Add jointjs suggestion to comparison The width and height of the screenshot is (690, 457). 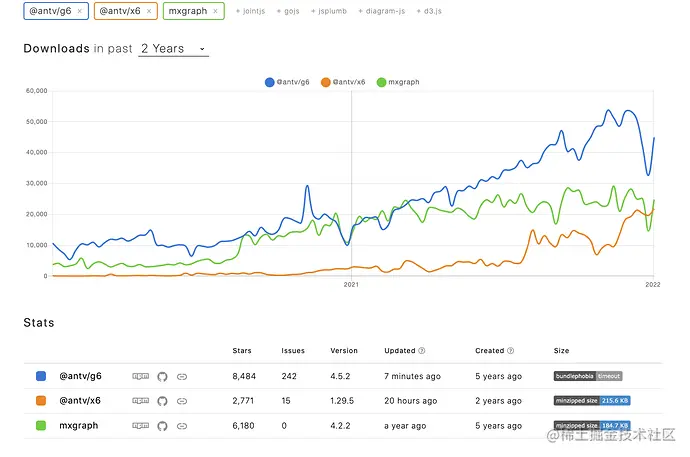point(250,11)
